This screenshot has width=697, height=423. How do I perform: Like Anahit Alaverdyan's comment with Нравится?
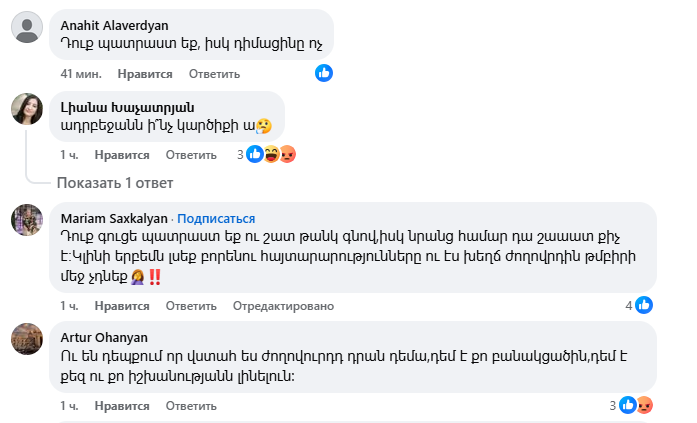click(145, 74)
